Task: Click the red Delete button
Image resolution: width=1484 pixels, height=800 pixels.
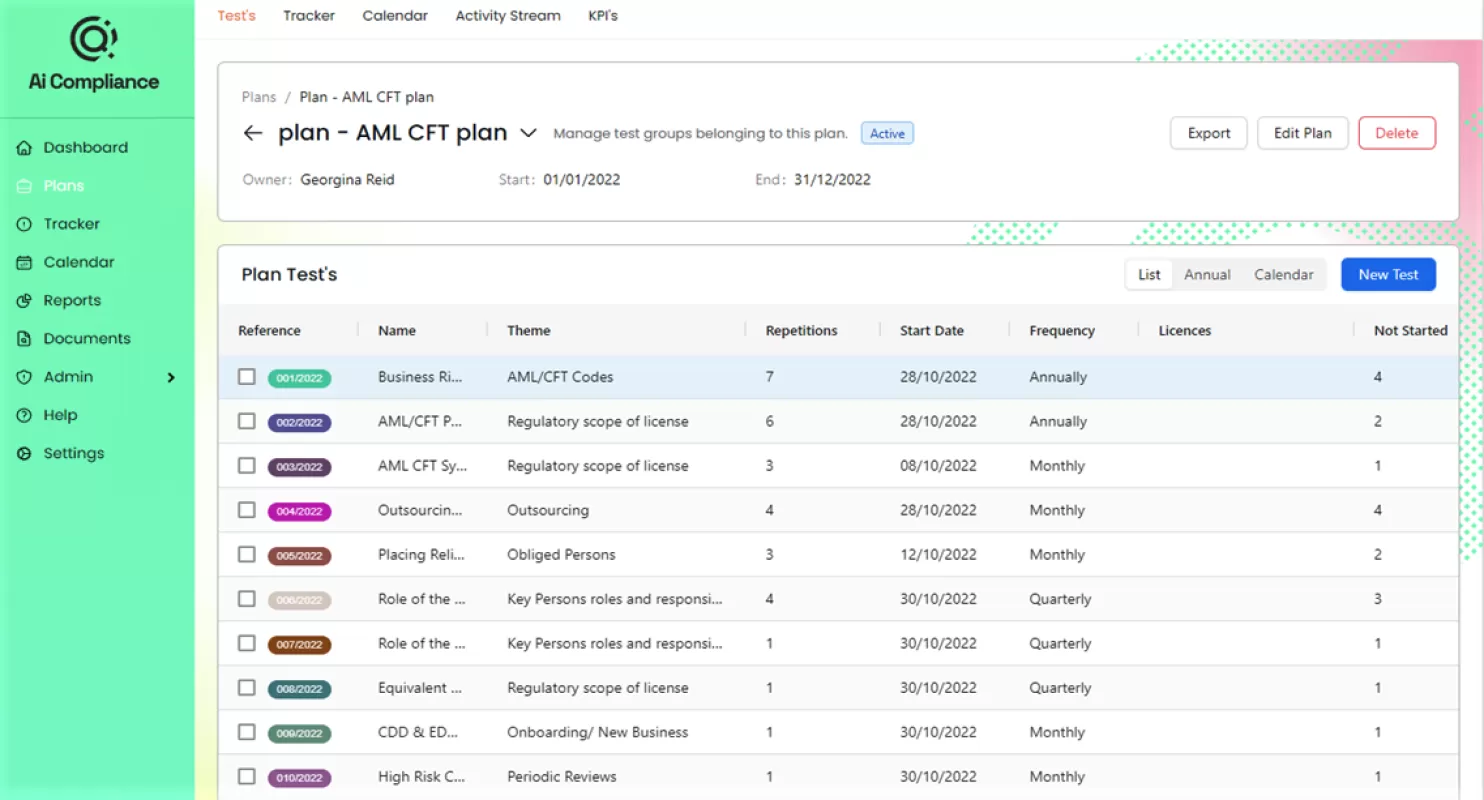Action: pos(1397,133)
